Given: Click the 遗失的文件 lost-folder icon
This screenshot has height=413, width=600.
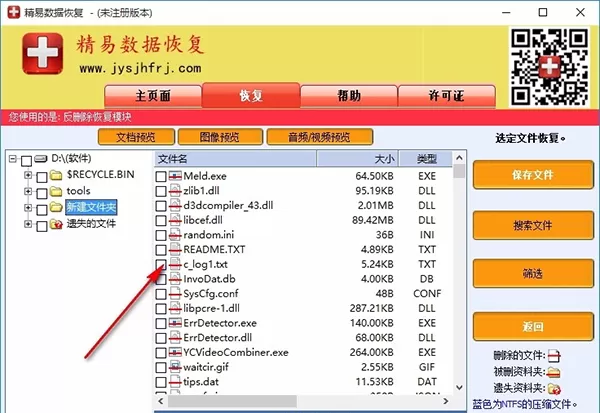Looking at the screenshot, I should pos(56,224).
